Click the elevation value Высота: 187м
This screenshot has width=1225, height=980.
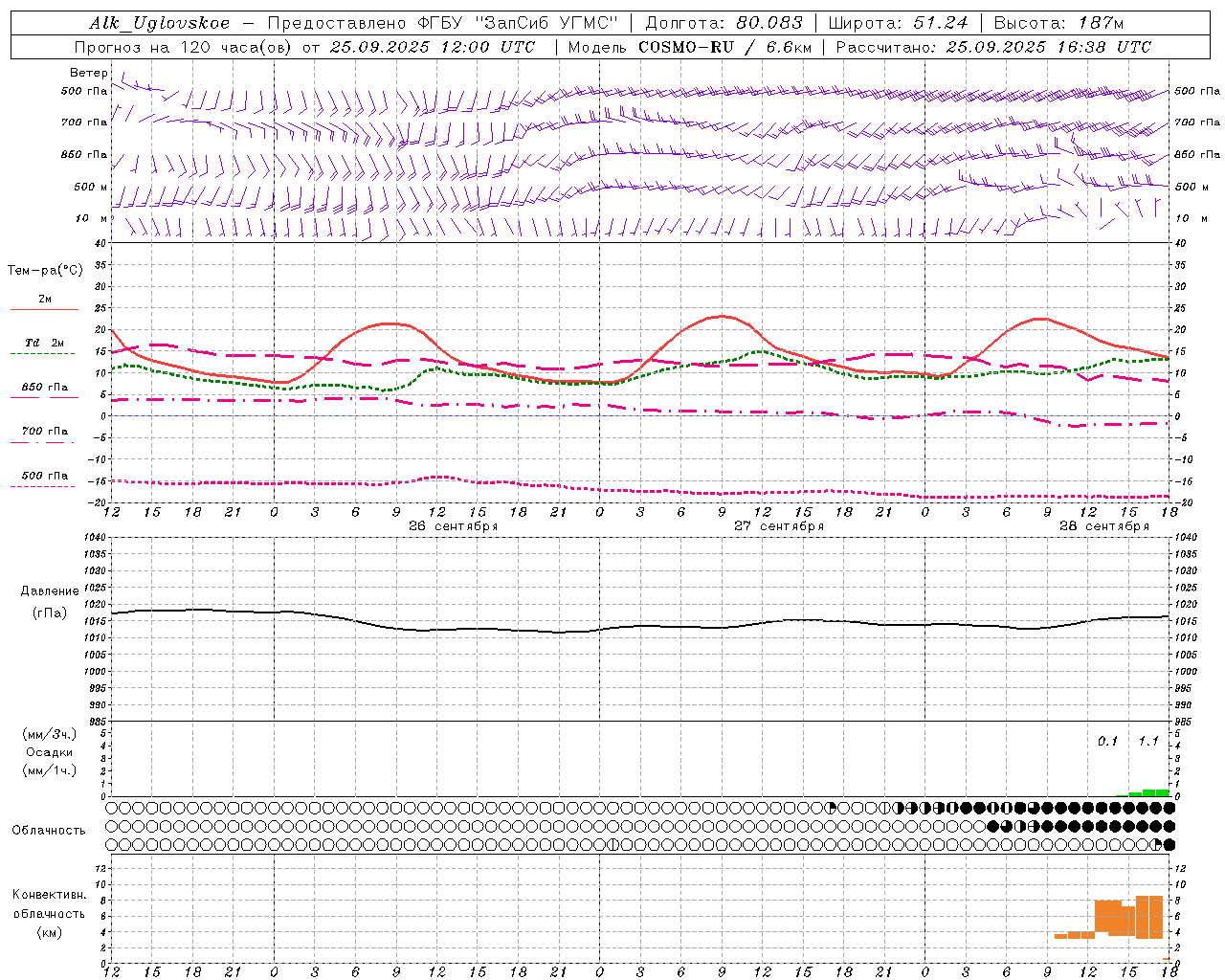[x=1059, y=23]
